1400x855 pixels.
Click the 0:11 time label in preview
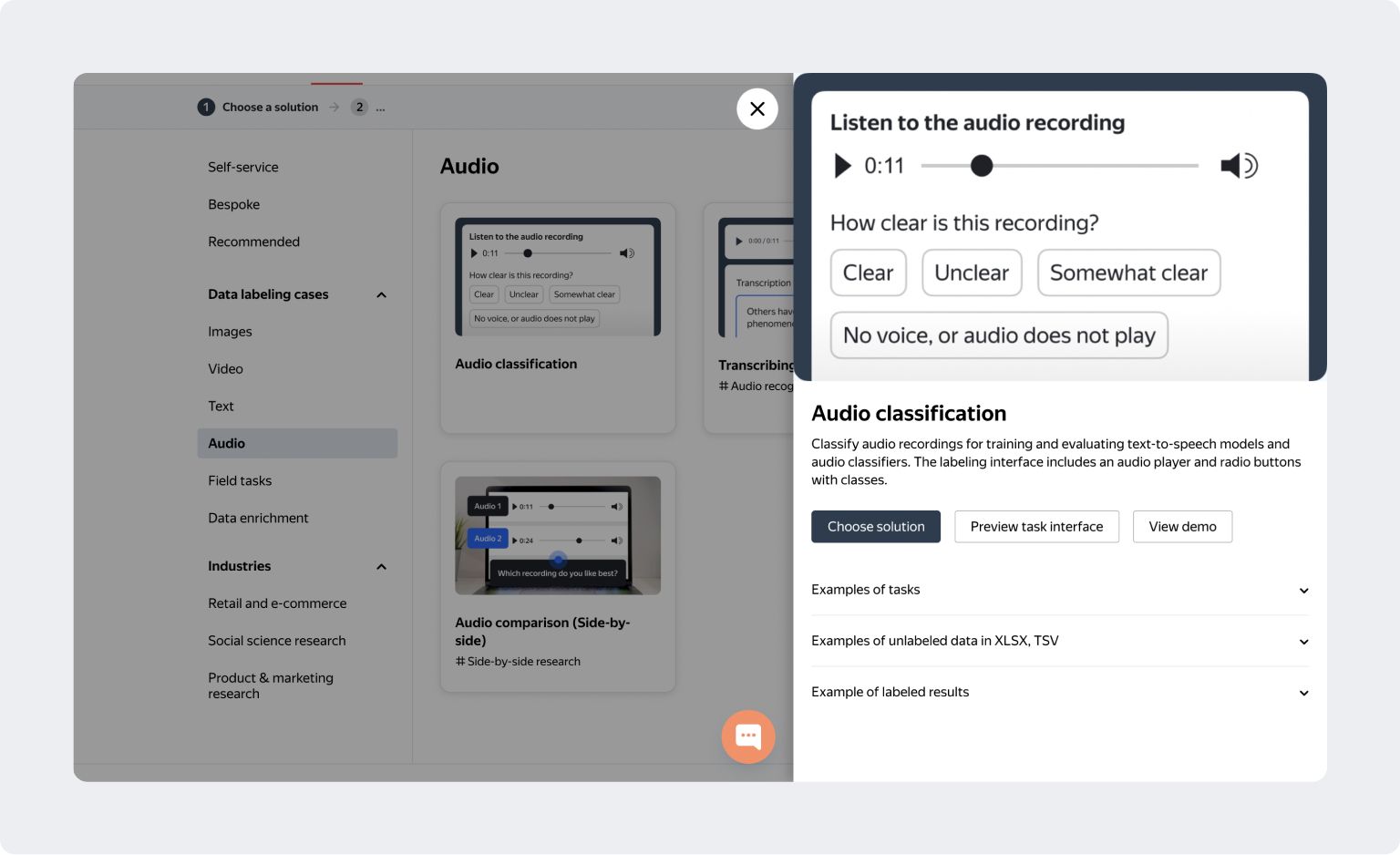tap(884, 166)
